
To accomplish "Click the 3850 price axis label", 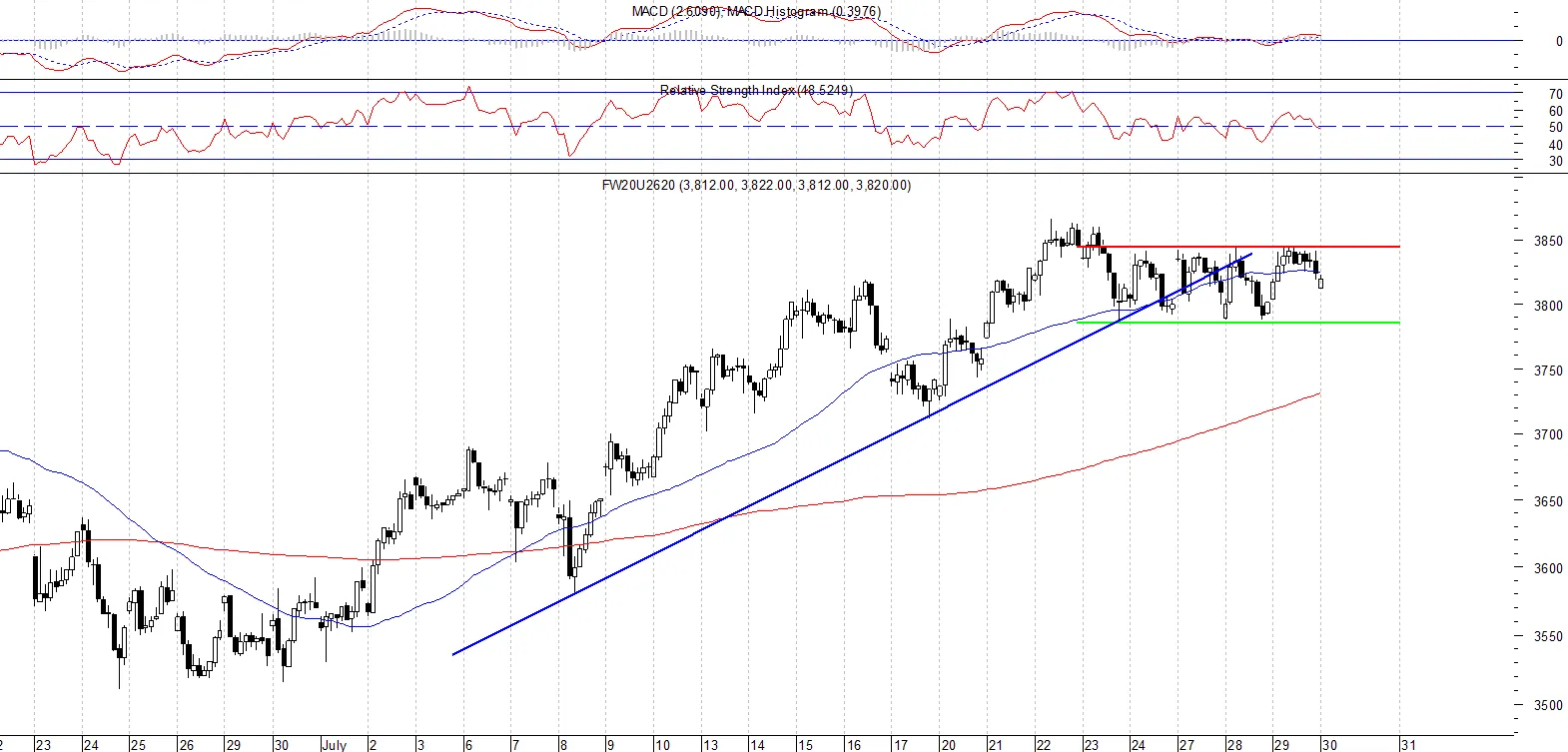I will pos(1548,241).
